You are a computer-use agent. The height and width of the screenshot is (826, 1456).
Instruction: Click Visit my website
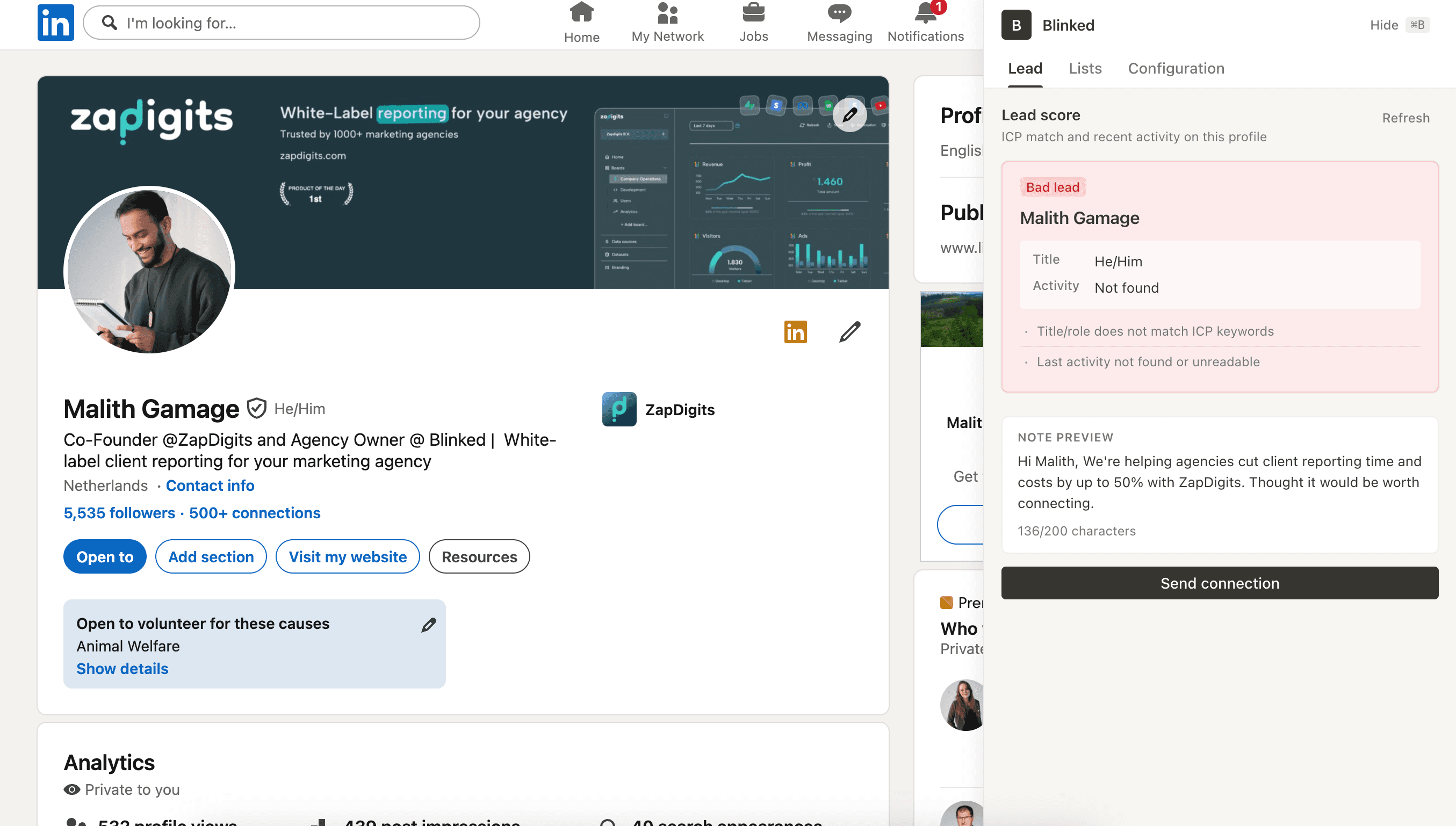pyautogui.click(x=348, y=556)
